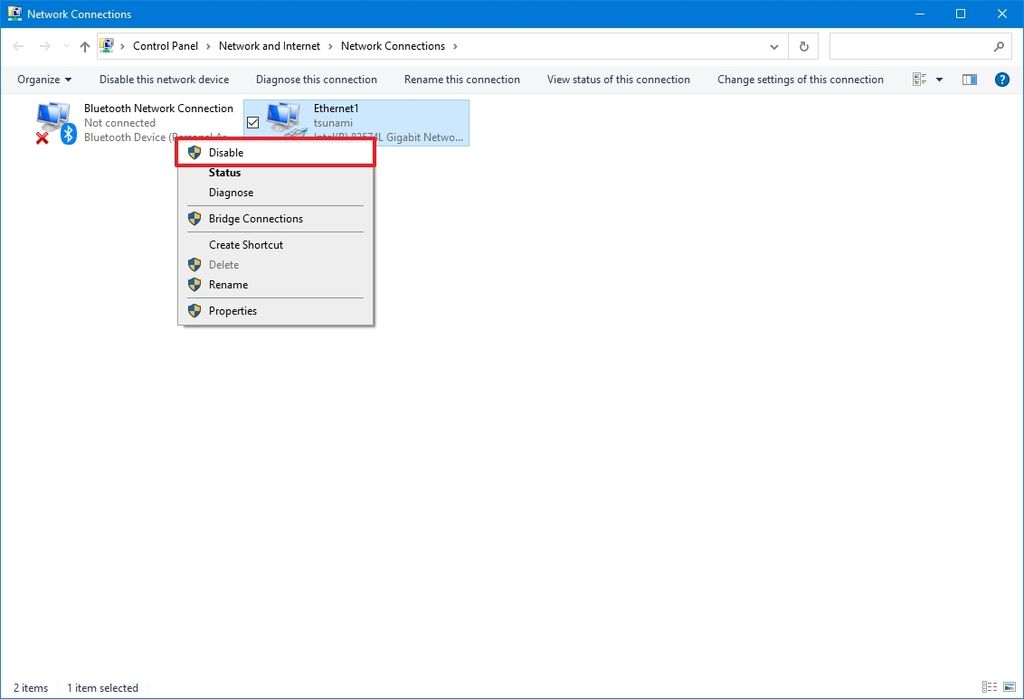Open the Organize dropdown
The width and height of the screenshot is (1024, 699).
(43, 79)
